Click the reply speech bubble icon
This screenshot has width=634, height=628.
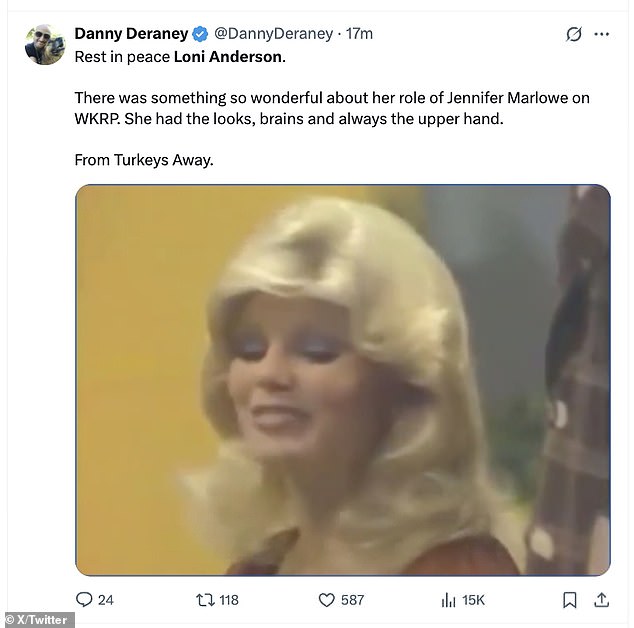pos(84,600)
